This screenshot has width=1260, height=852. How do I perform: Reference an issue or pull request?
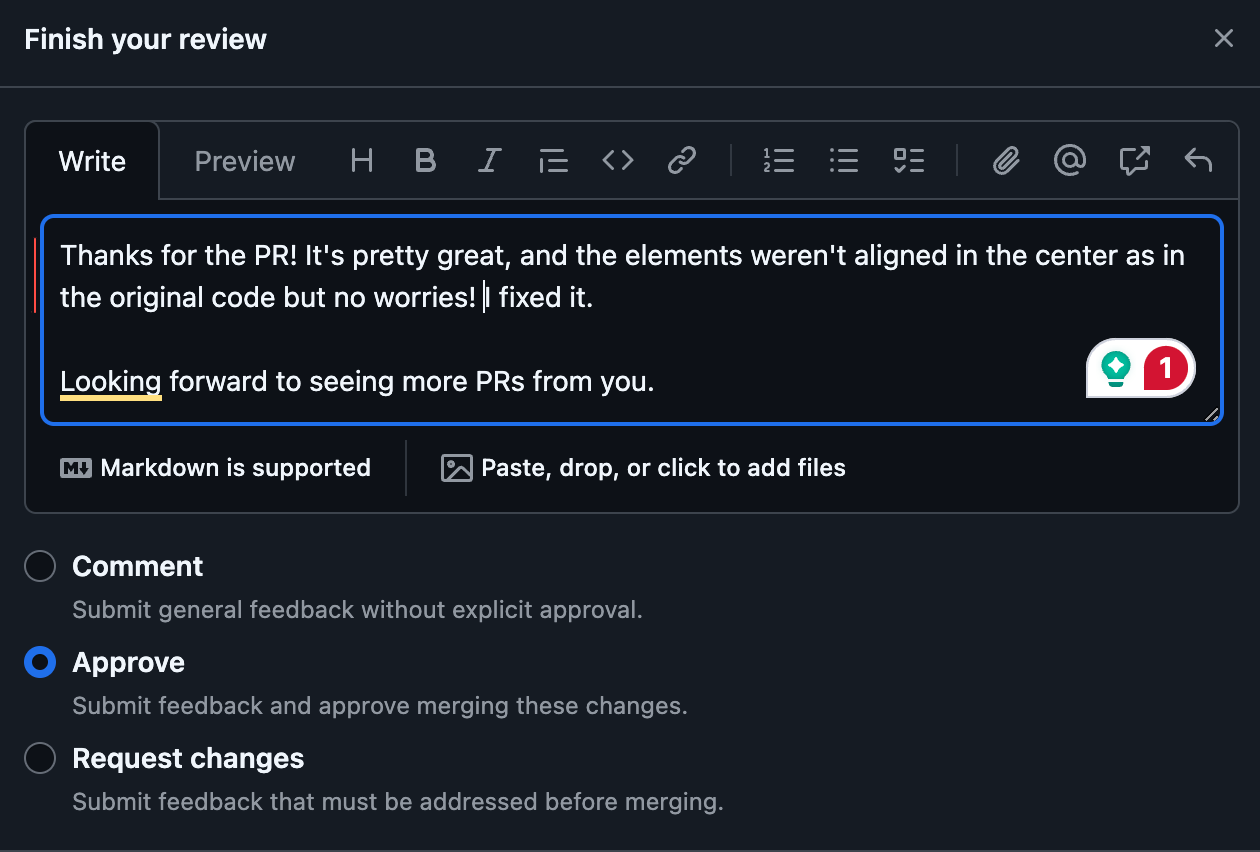click(1134, 160)
